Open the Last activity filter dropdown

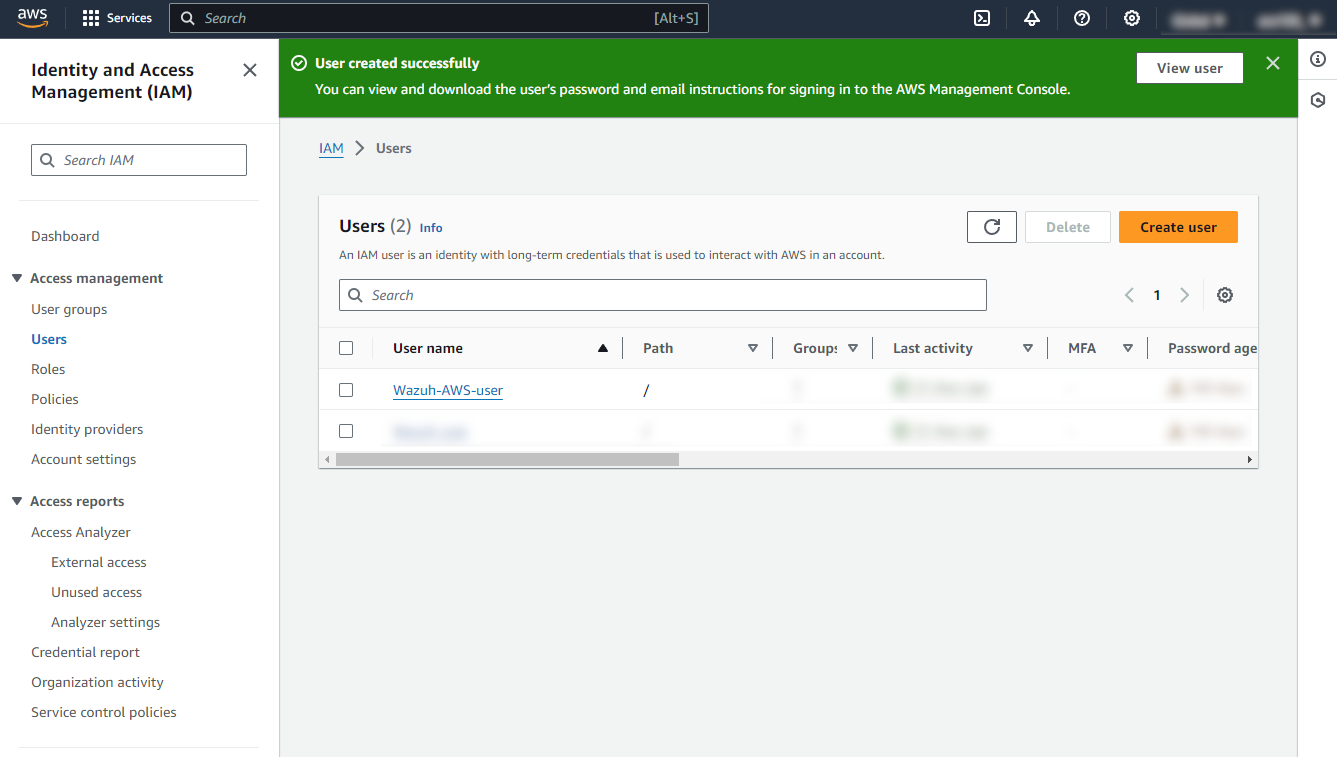pyautogui.click(x=1028, y=347)
